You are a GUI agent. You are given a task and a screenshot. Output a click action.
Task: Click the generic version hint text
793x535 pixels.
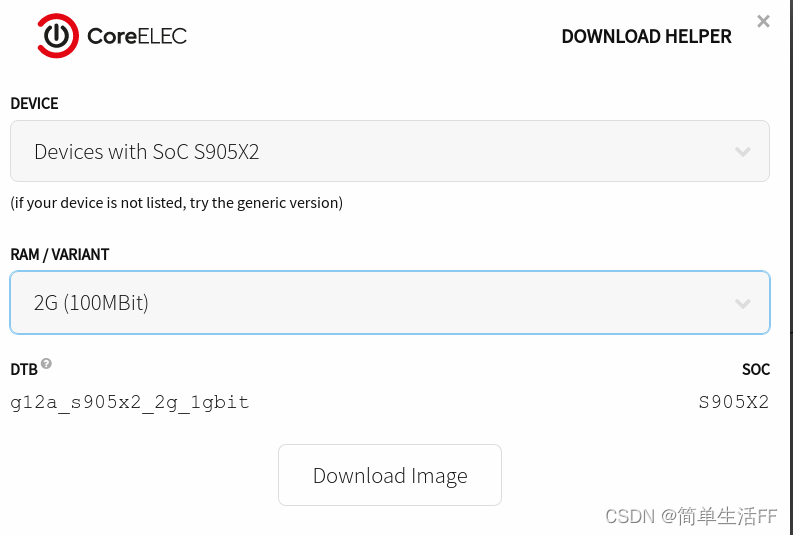(x=176, y=203)
